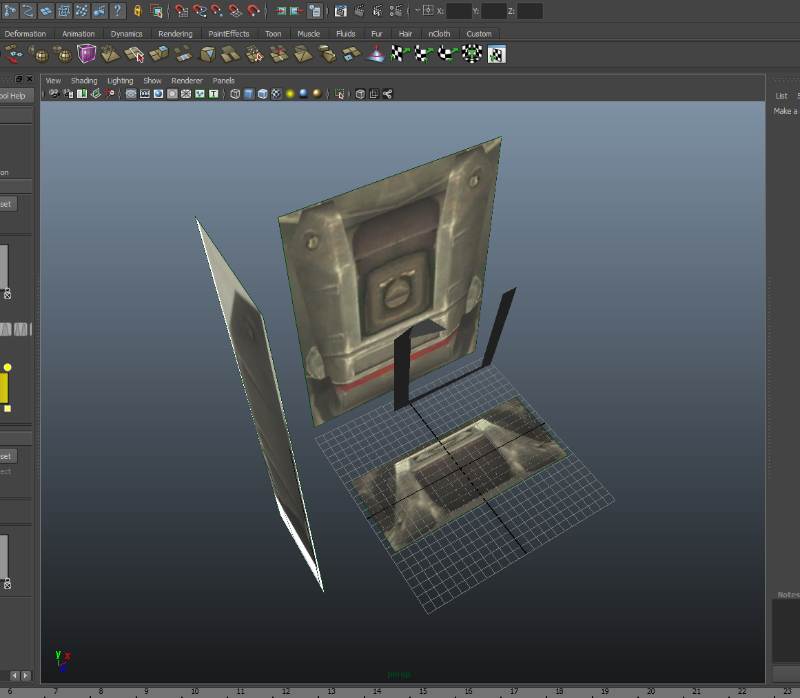
Task: Enable use all lights yellow sphere
Action: [x=290, y=94]
